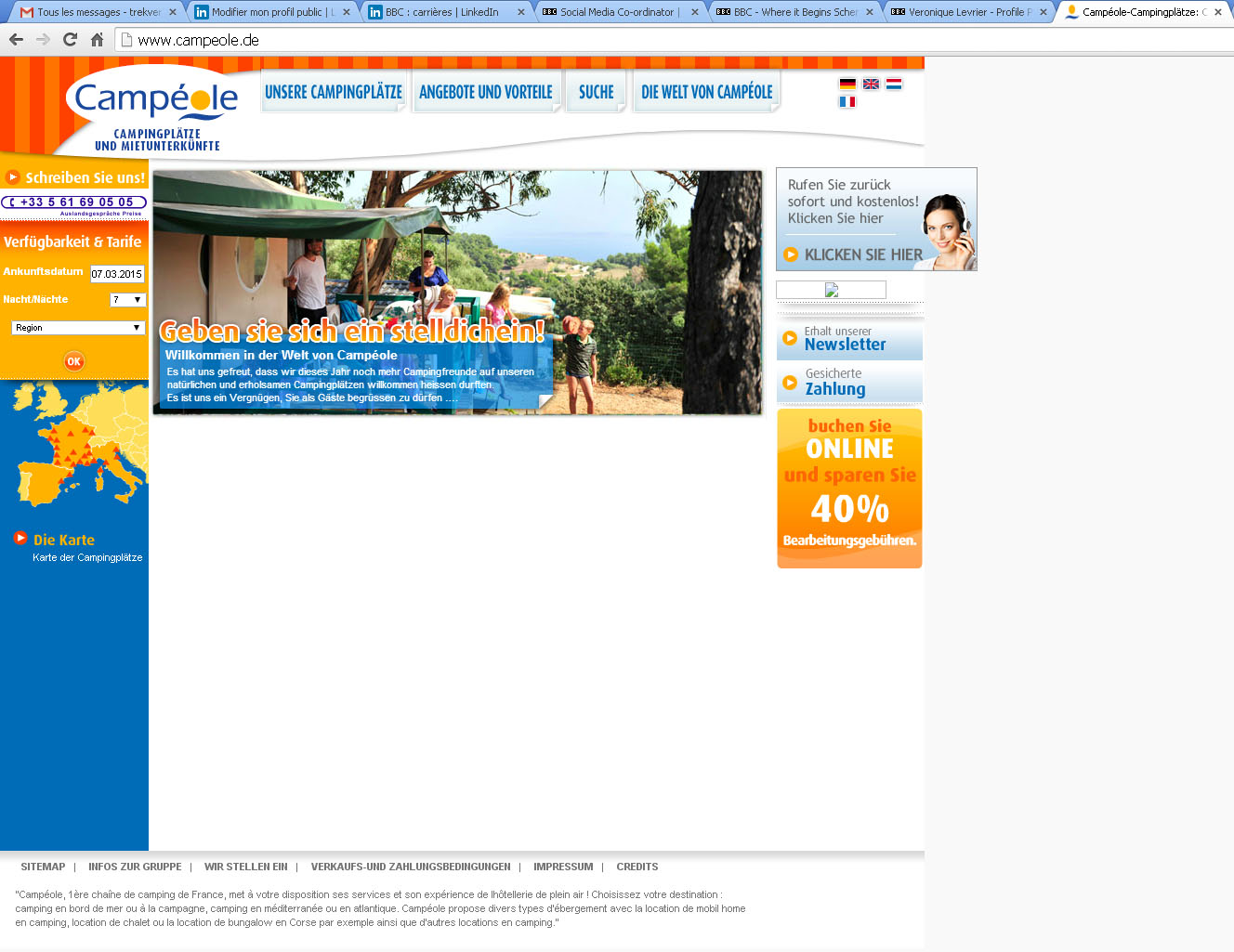Click orange arrow icon beside Newsletter
The width and height of the screenshot is (1234, 952).
[x=790, y=338]
